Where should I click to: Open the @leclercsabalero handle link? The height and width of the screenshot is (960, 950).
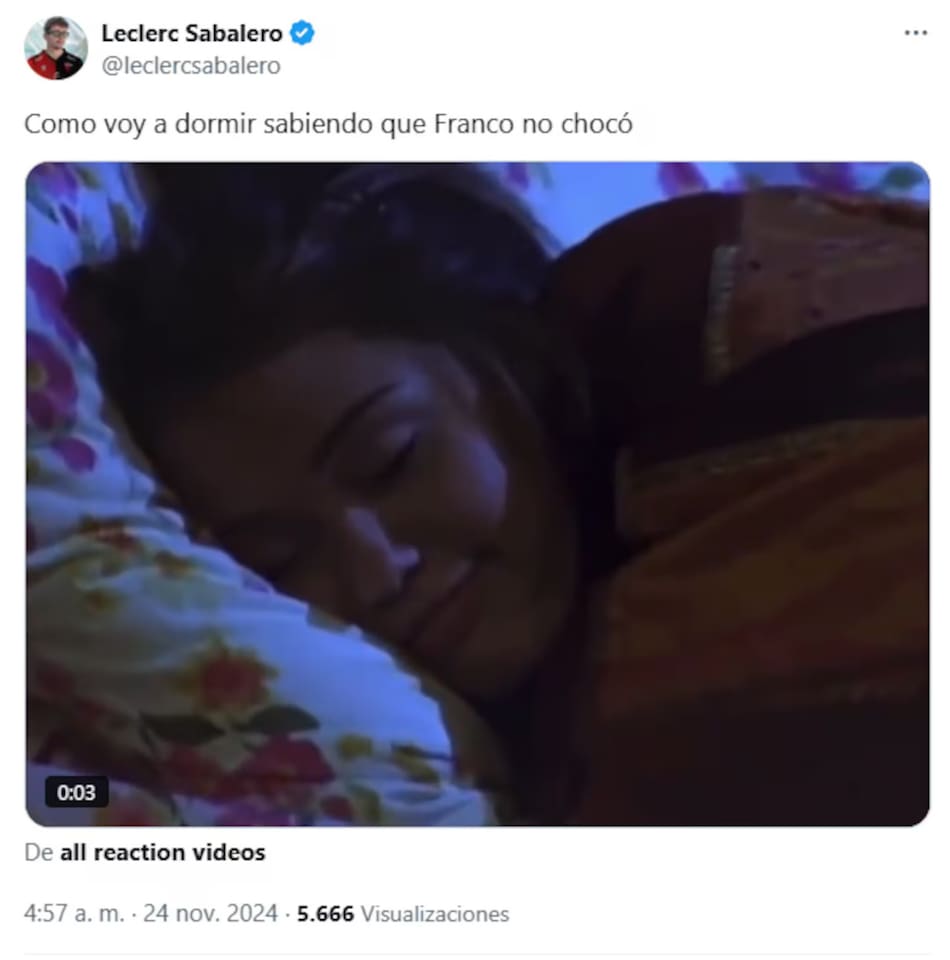click(x=191, y=66)
